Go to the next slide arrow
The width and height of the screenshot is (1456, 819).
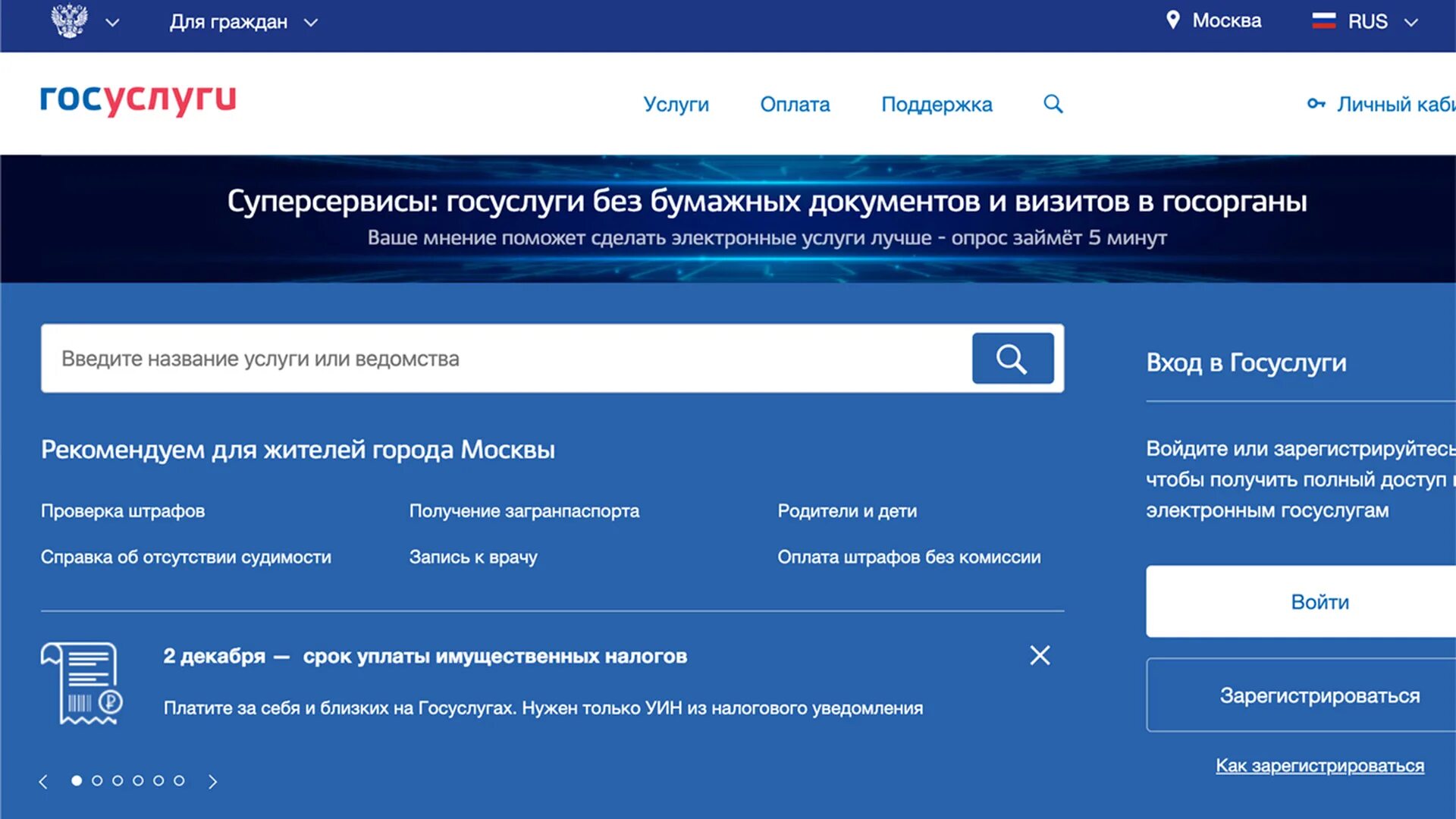click(x=212, y=781)
